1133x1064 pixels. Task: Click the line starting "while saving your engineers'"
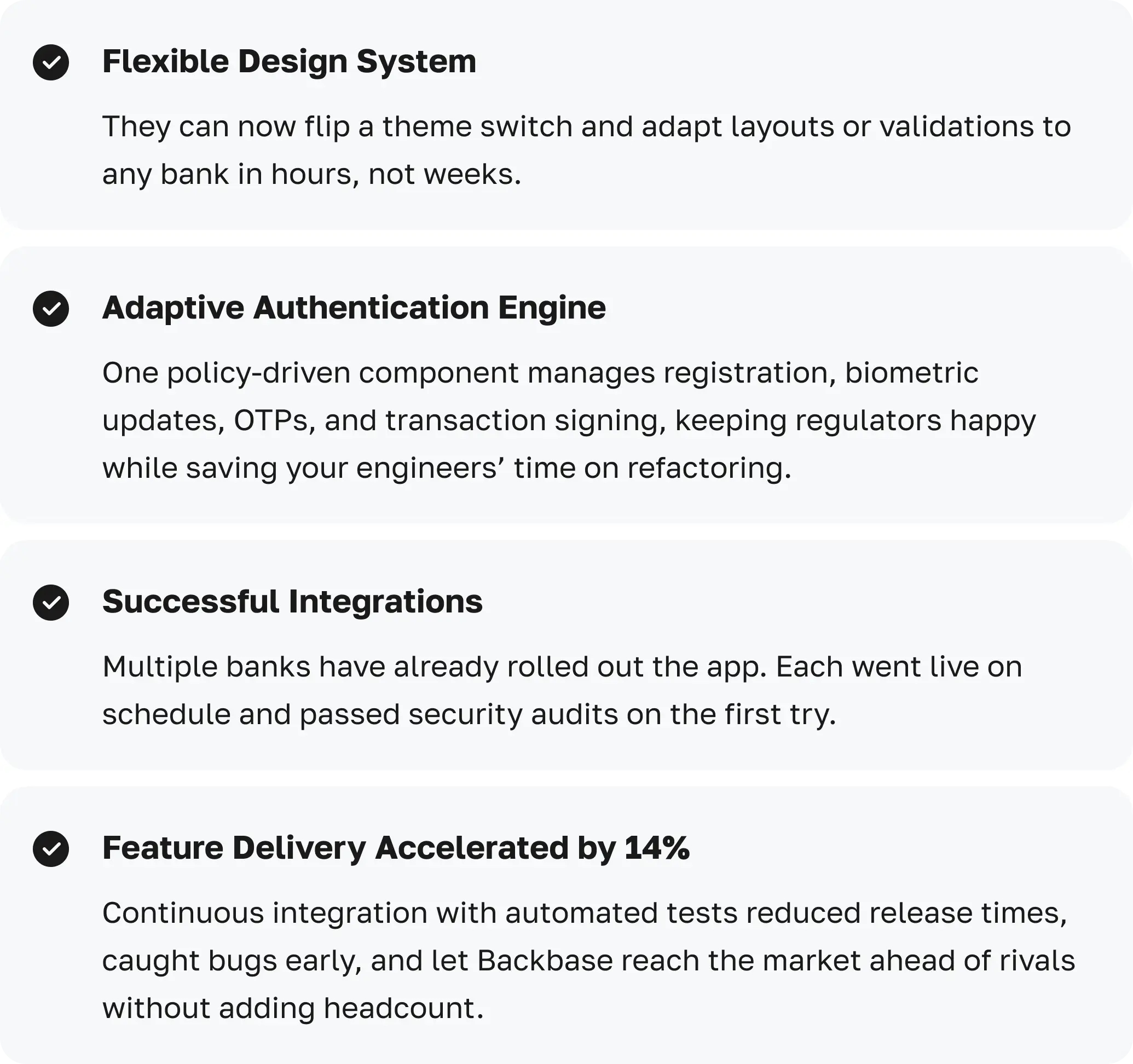(x=446, y=469)
